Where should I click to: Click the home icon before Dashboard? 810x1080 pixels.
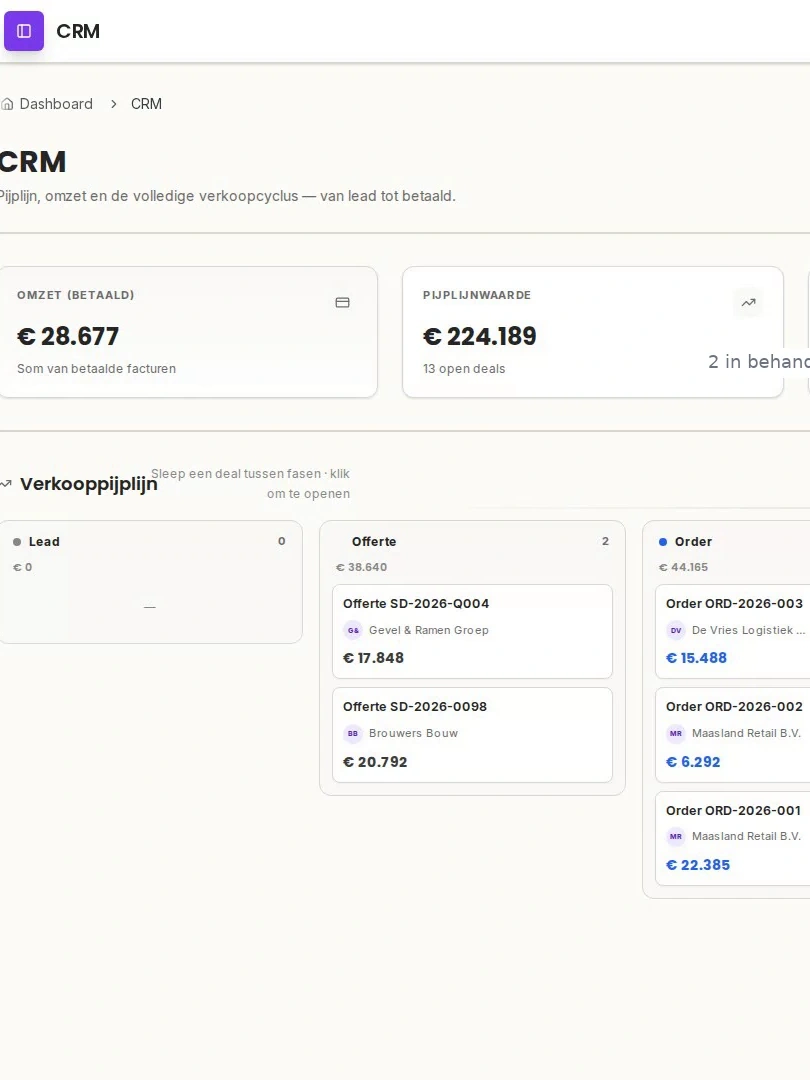tap(7, 104)
